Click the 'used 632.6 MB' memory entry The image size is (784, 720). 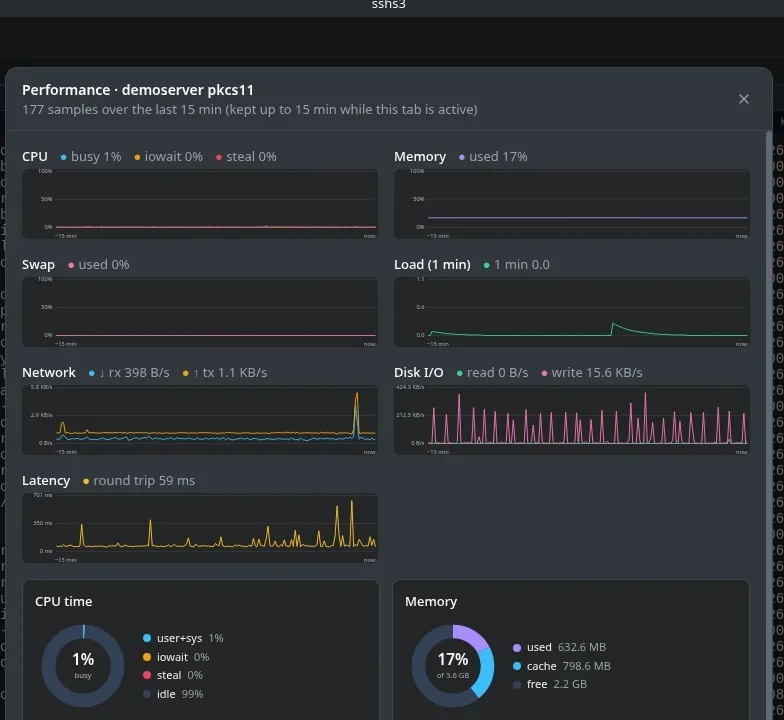coord(560,647)
